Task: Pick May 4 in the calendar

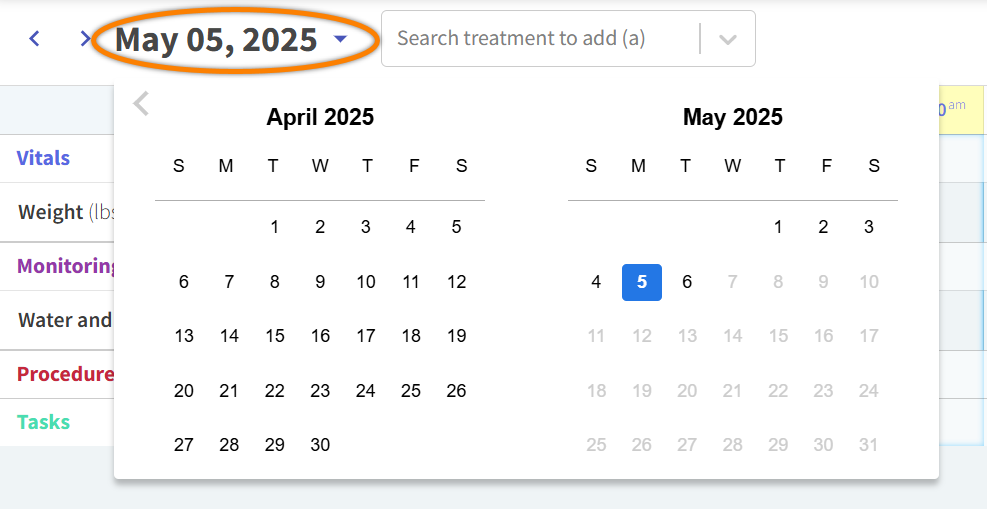Action: (596, 282)
